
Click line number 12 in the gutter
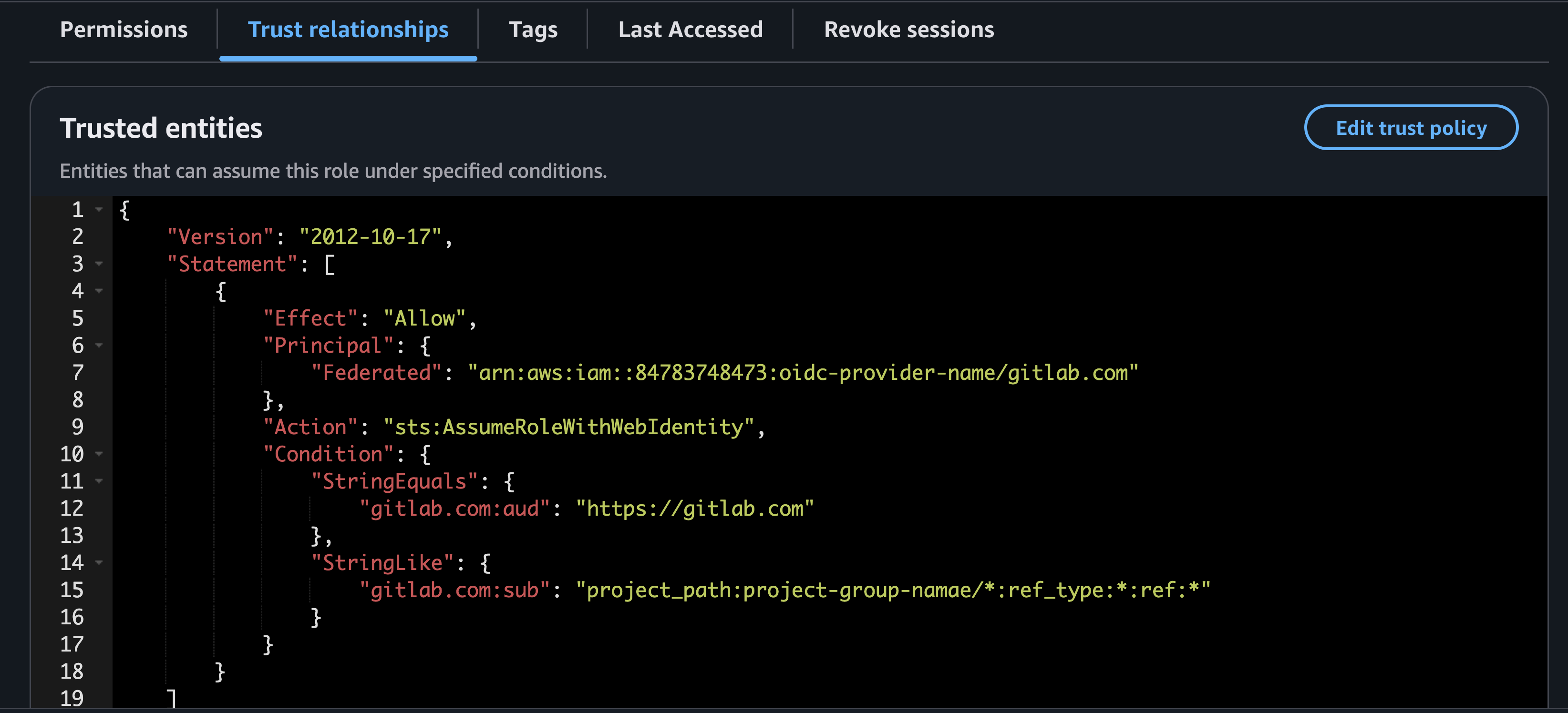point(72,509)
